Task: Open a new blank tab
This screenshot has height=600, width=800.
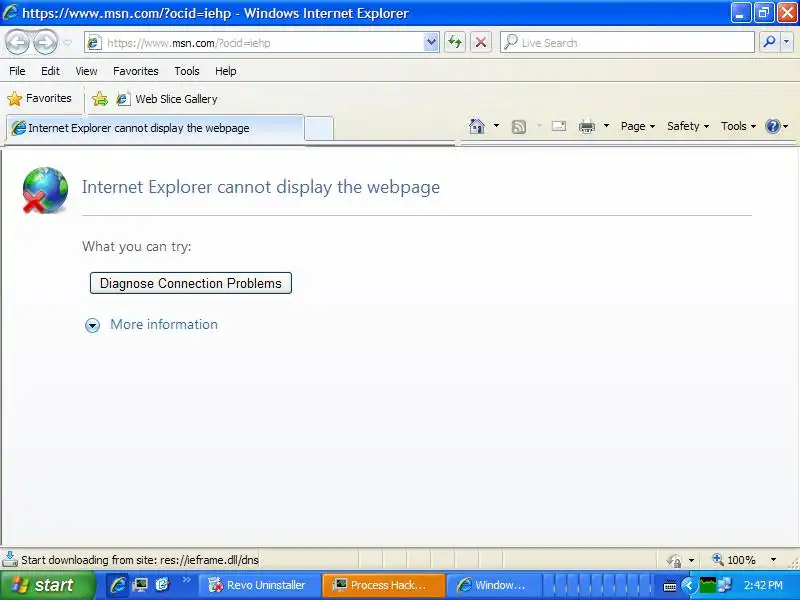Action: (x=319, y=128)
